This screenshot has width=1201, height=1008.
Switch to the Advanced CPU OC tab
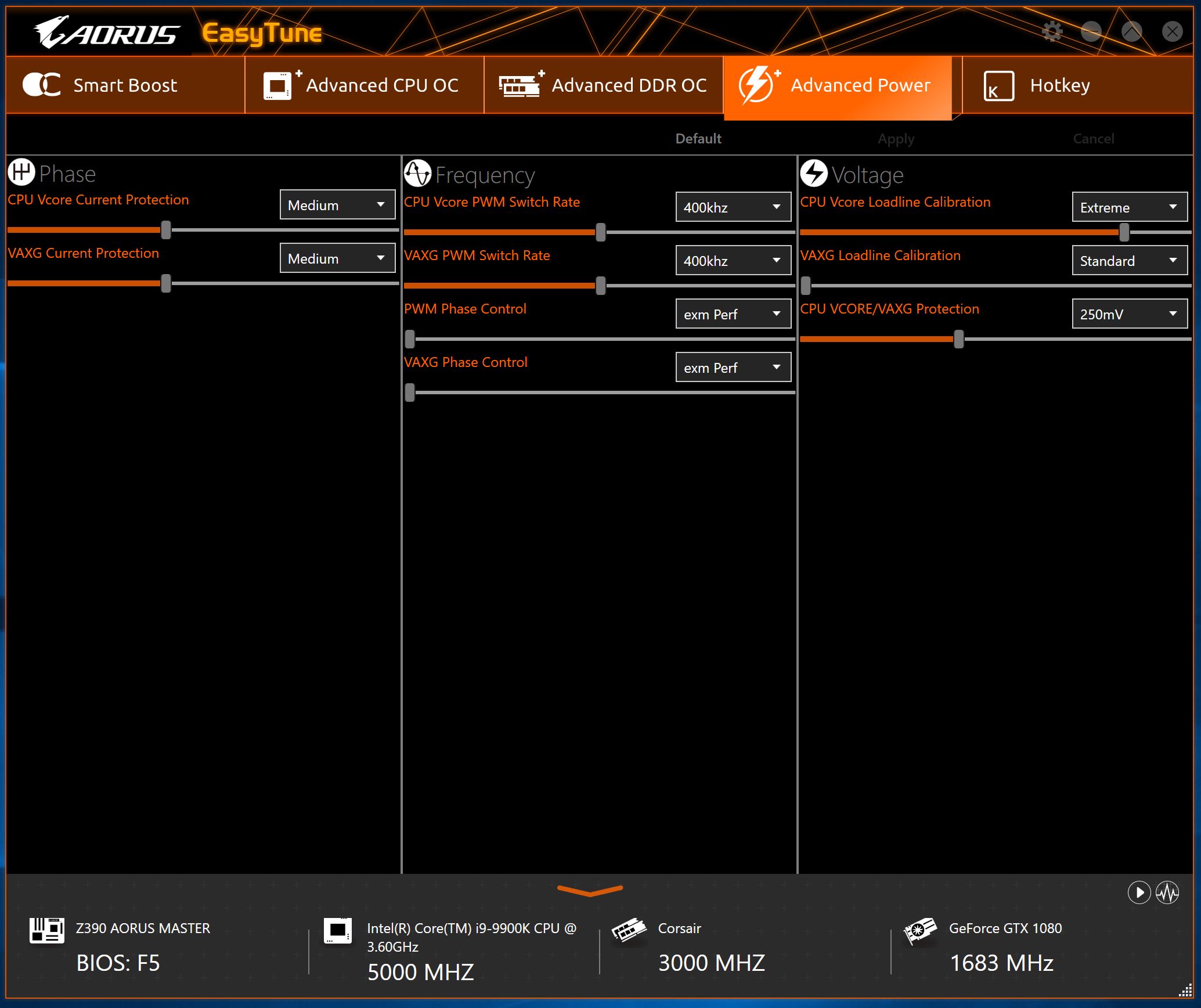365,85
